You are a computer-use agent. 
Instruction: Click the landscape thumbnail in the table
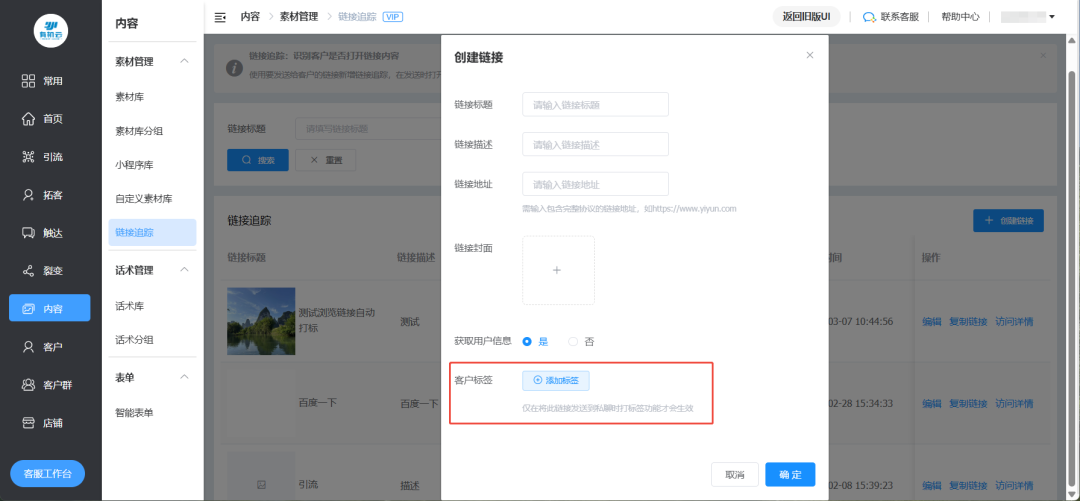261,321
